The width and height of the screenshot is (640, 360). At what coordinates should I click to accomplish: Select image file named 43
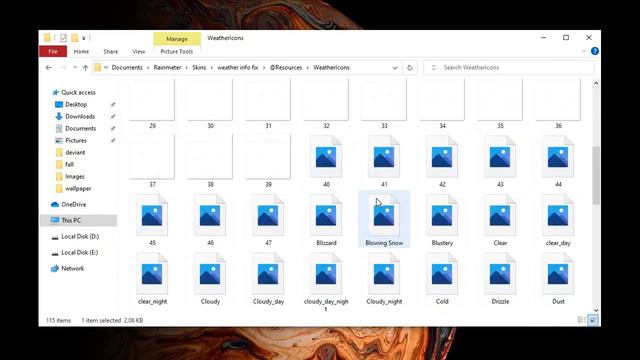click(x=500, y=162)
